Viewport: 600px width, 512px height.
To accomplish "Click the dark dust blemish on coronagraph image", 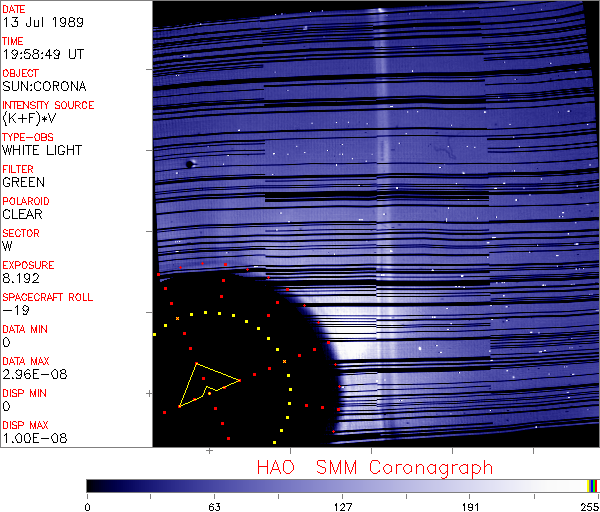I will click(190, 164).
